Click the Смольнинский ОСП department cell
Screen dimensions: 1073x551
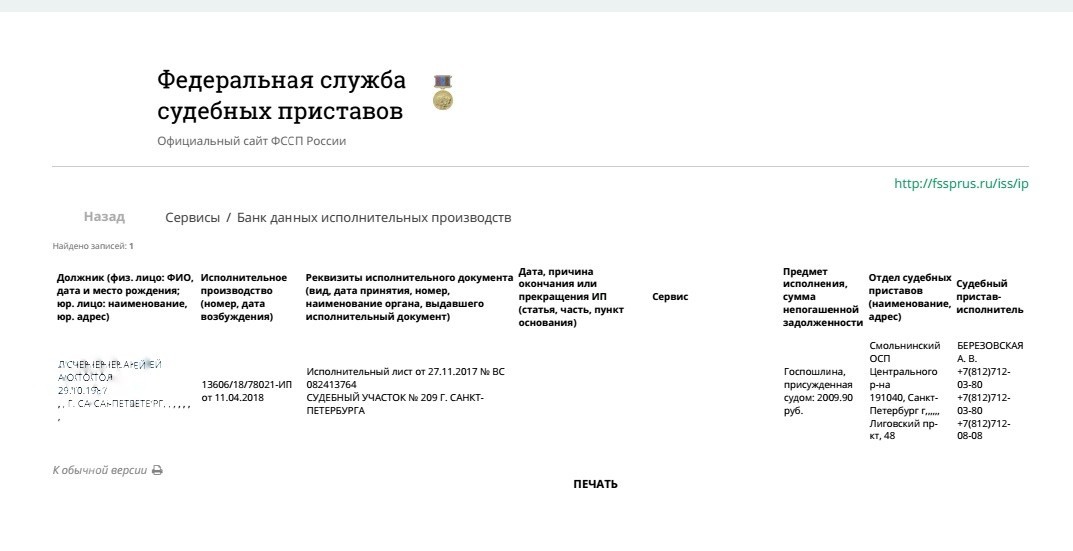[x=904, y=390]
